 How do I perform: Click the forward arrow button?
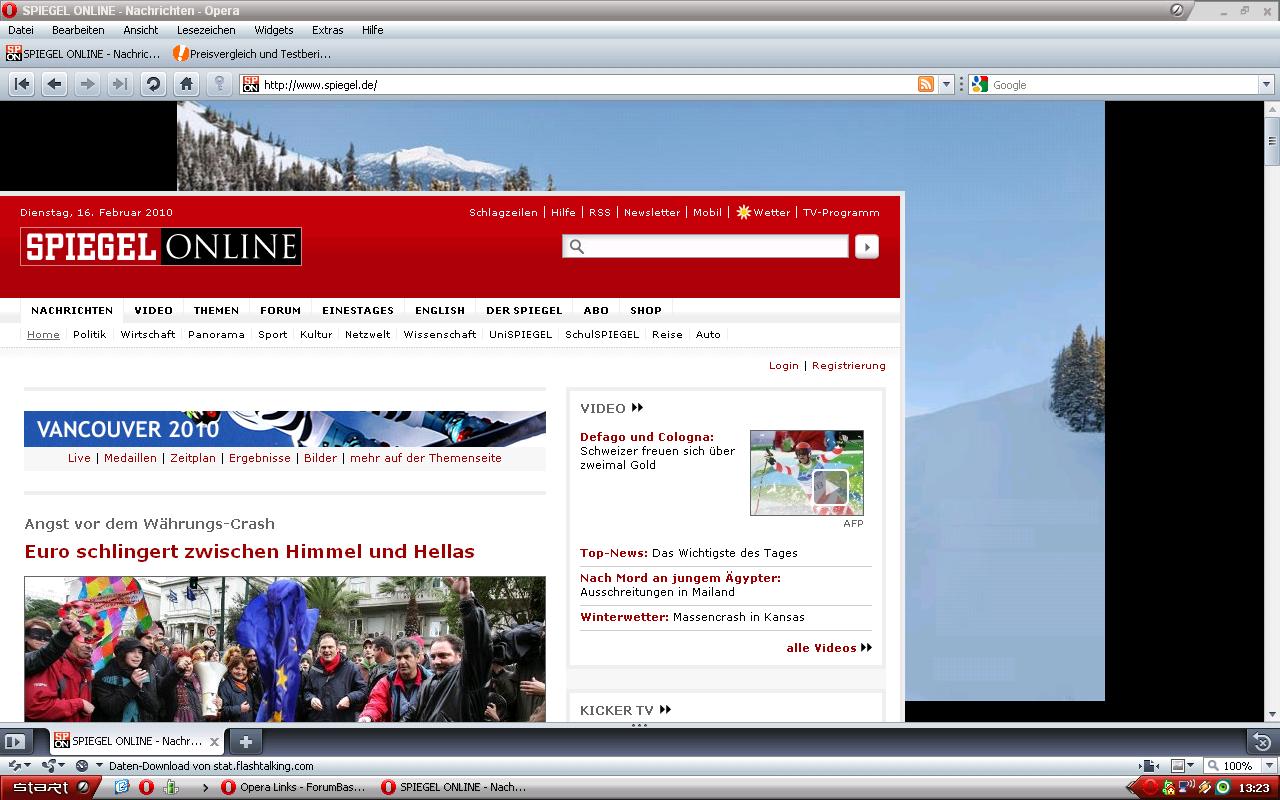click(88, 85)
